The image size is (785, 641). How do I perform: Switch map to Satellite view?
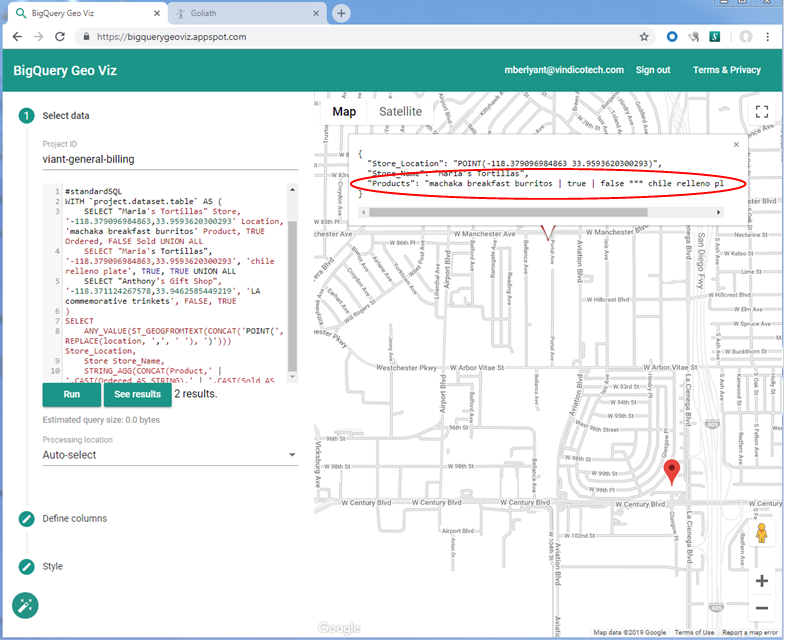pyautogui.click(x=400, y=112)
